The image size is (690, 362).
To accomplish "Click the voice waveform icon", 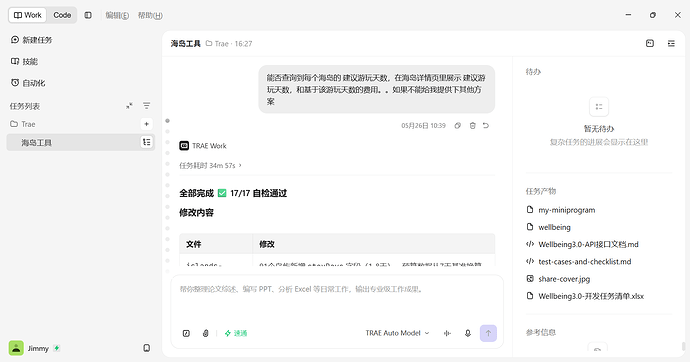I will click(x=447, y=333).
